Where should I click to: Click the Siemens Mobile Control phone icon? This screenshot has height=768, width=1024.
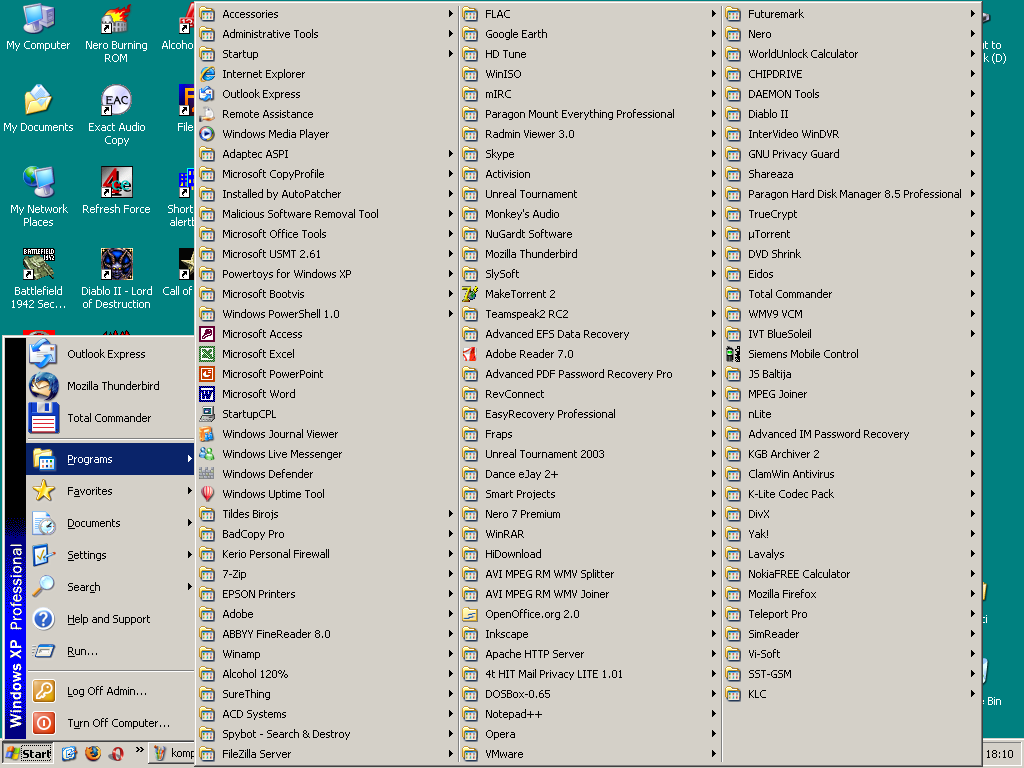(733, 354)
